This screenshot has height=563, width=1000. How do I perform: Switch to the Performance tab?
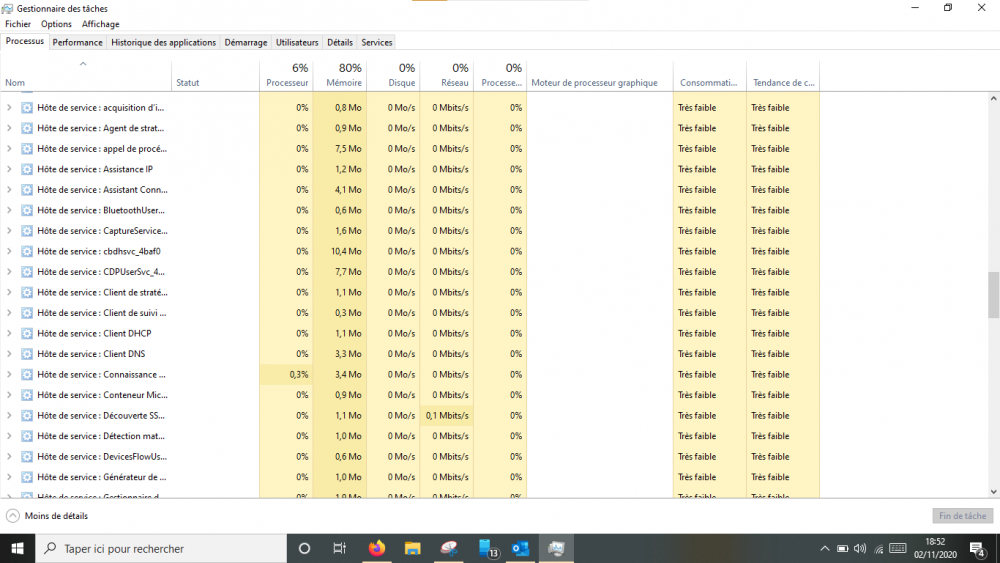pyautogui.click(x=78, y=42)
